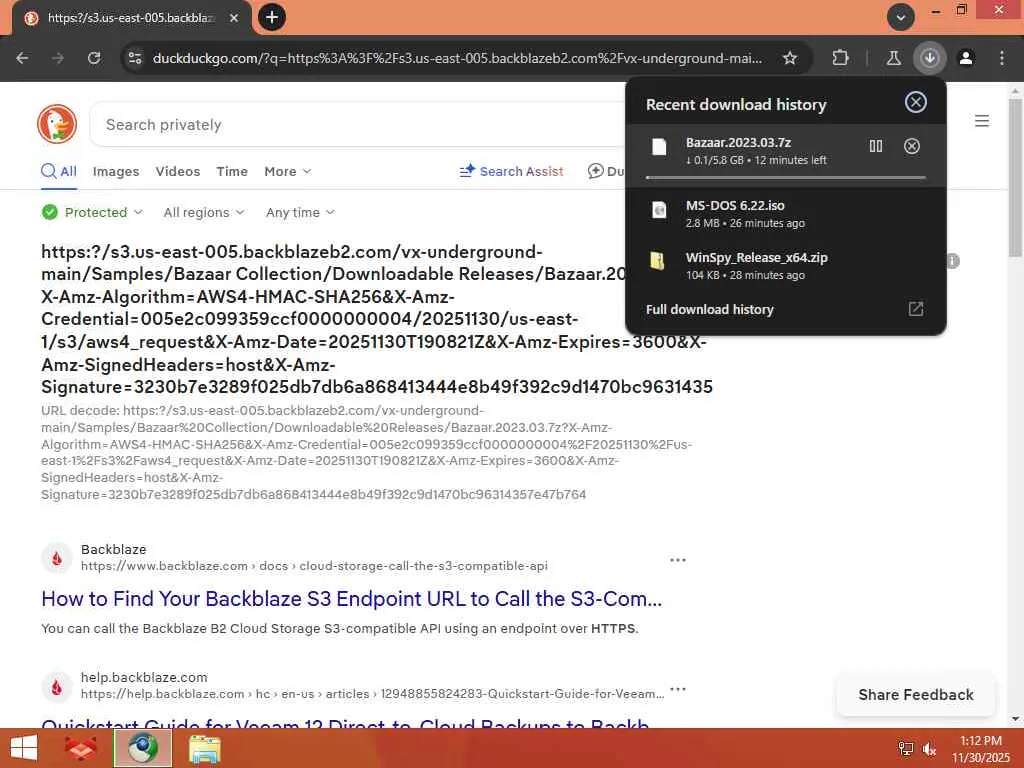
Task: Open Full download history
Action: point(786,310)
